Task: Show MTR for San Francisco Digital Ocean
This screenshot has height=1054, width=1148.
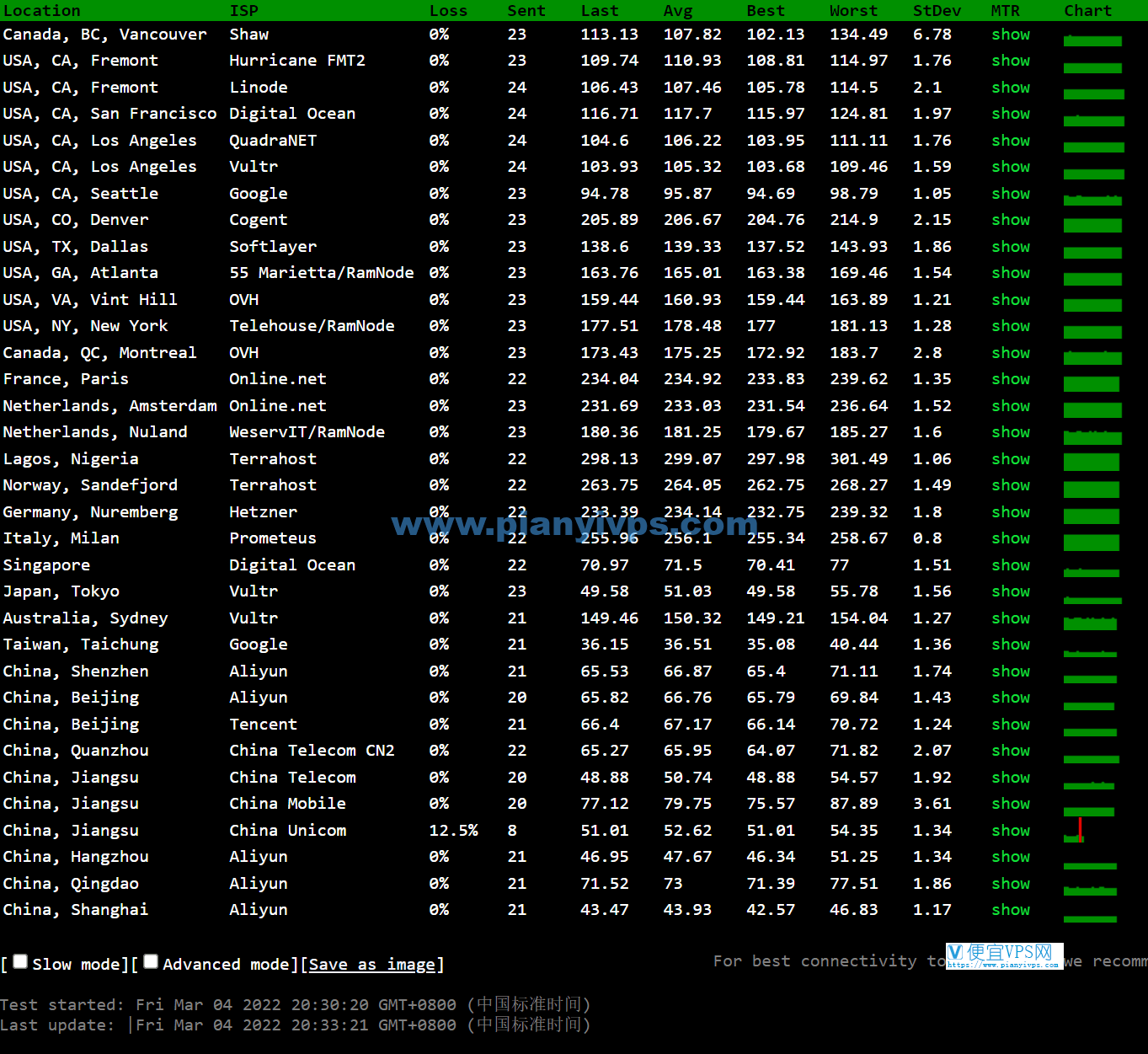Action: click(1011, 114)
